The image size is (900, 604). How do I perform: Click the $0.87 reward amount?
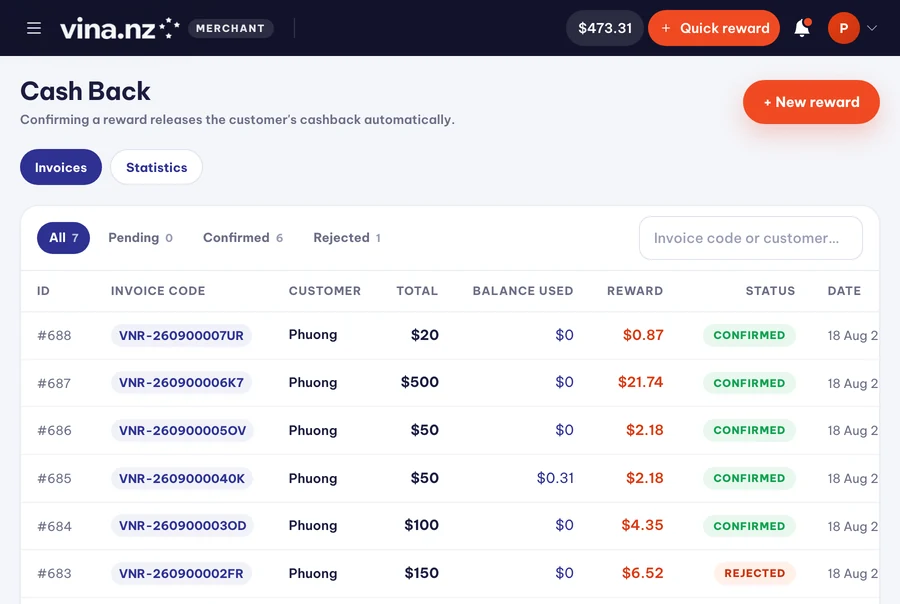(x=643, y=335)
